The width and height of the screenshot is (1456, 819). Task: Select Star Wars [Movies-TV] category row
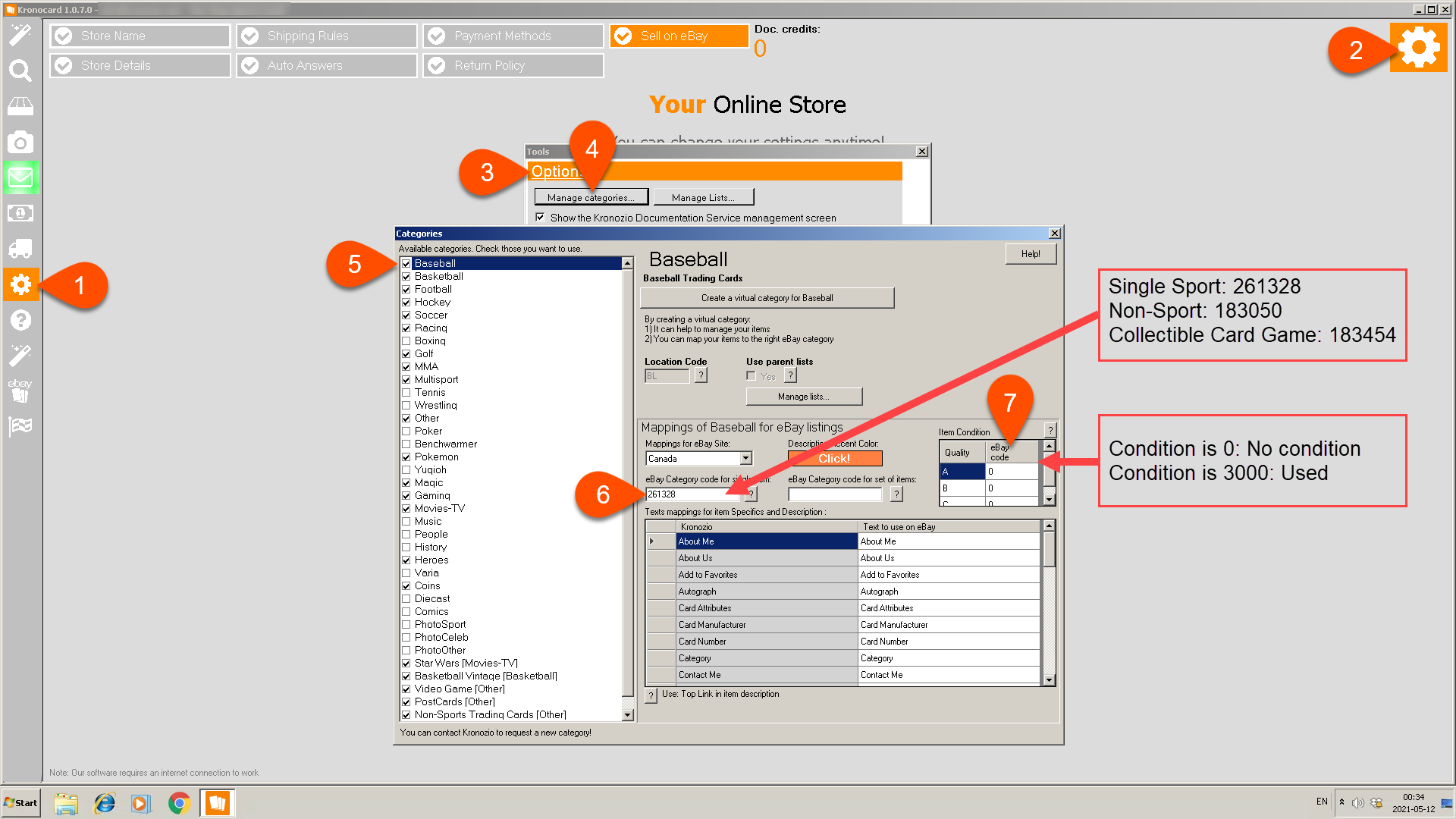tap(512, 664)
